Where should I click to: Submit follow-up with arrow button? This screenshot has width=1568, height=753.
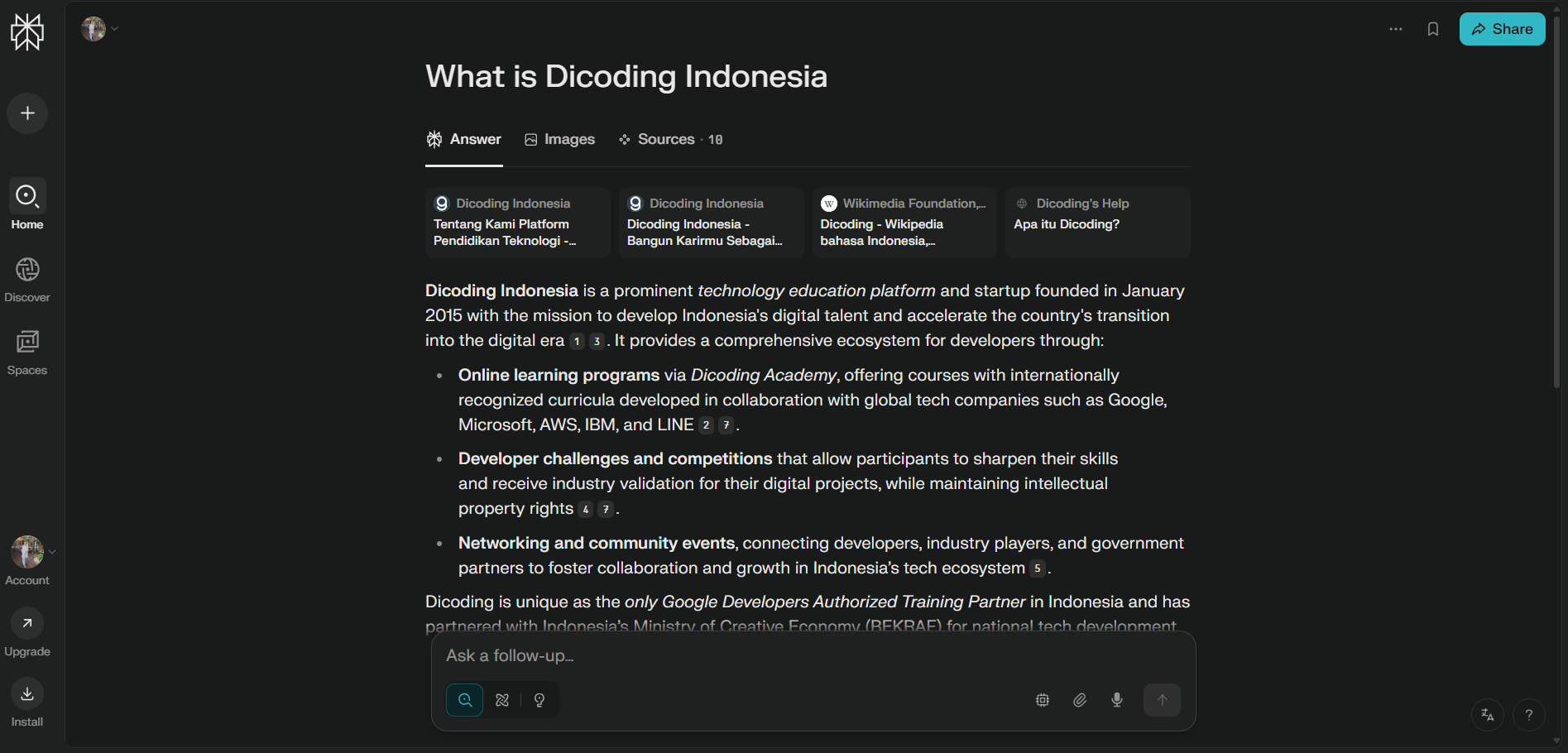(1162, 700)
